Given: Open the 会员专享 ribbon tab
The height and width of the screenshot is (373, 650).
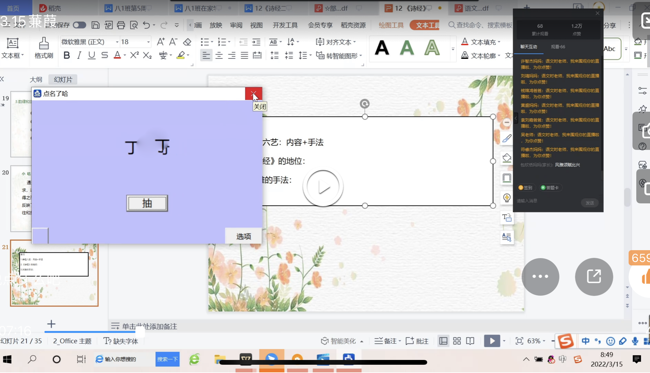Looking at the screenshot, I should click(x=320, y=25).
